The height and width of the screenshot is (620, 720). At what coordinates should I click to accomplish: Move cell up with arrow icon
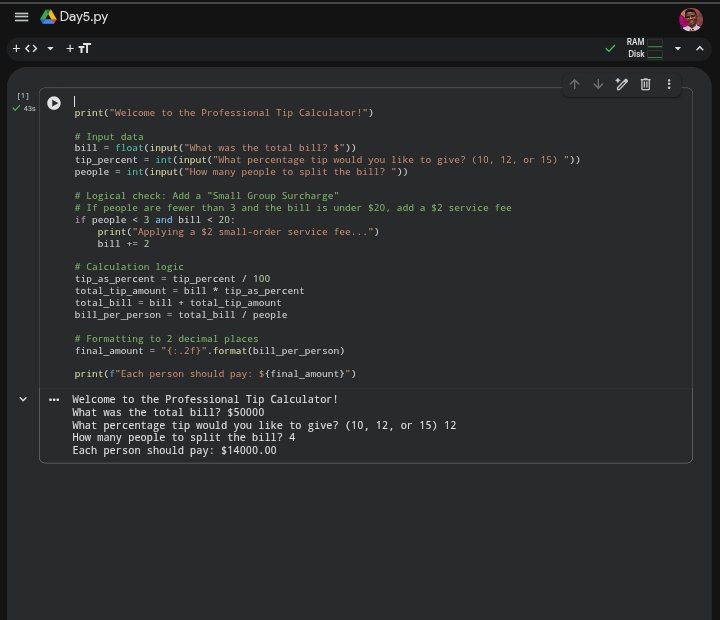coord(574,84)
